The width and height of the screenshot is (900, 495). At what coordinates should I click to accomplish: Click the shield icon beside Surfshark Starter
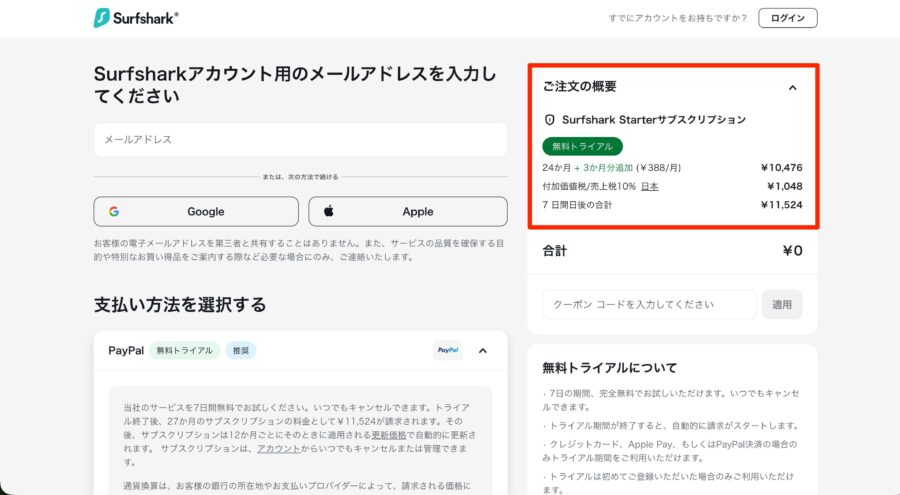coord(549,119)
